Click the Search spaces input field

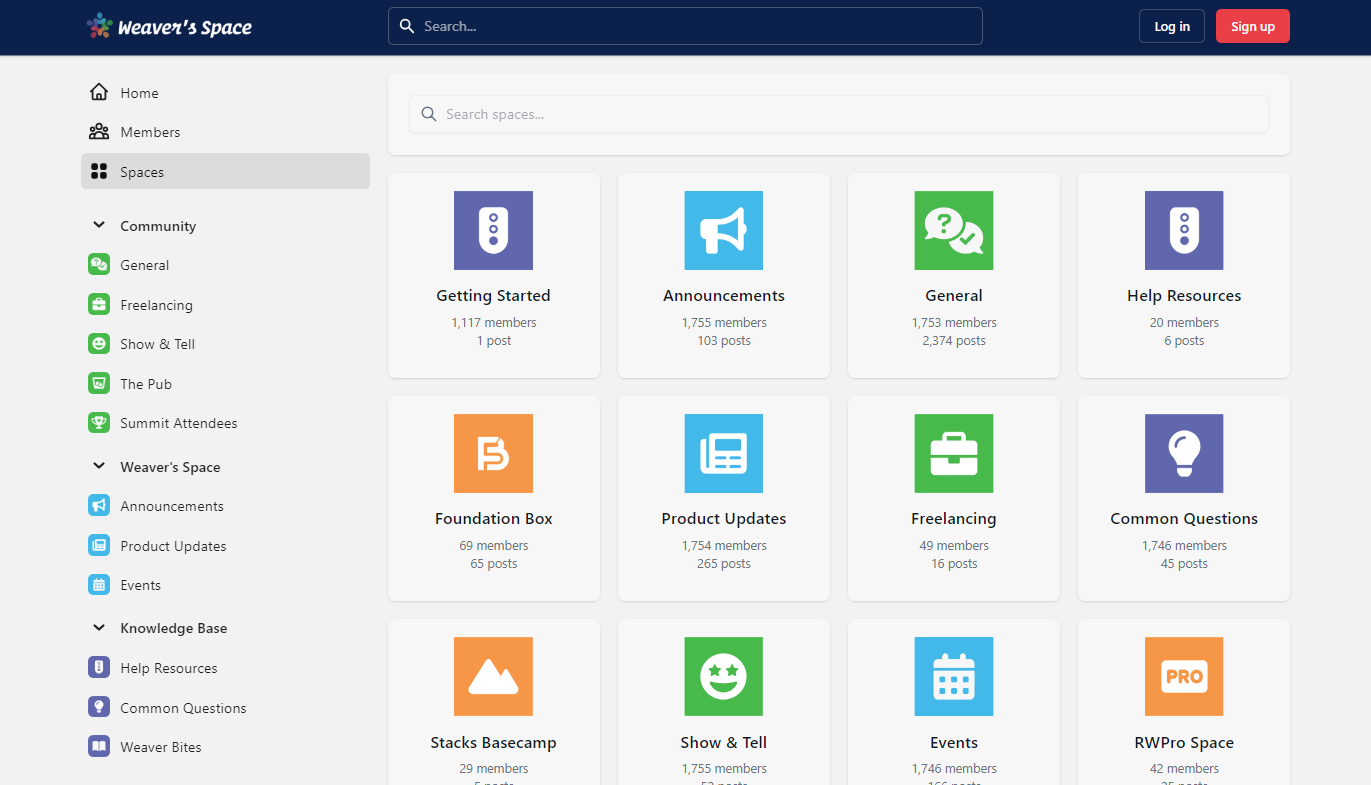(838, 114)
